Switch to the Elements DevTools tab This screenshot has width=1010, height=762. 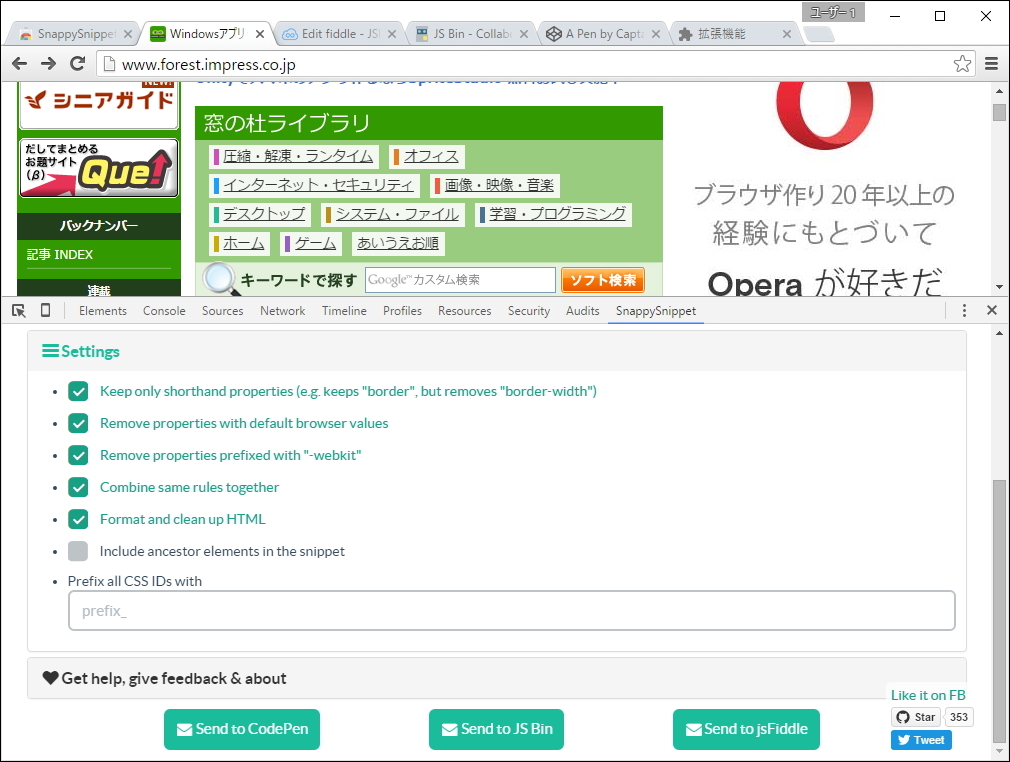point(103,310)
